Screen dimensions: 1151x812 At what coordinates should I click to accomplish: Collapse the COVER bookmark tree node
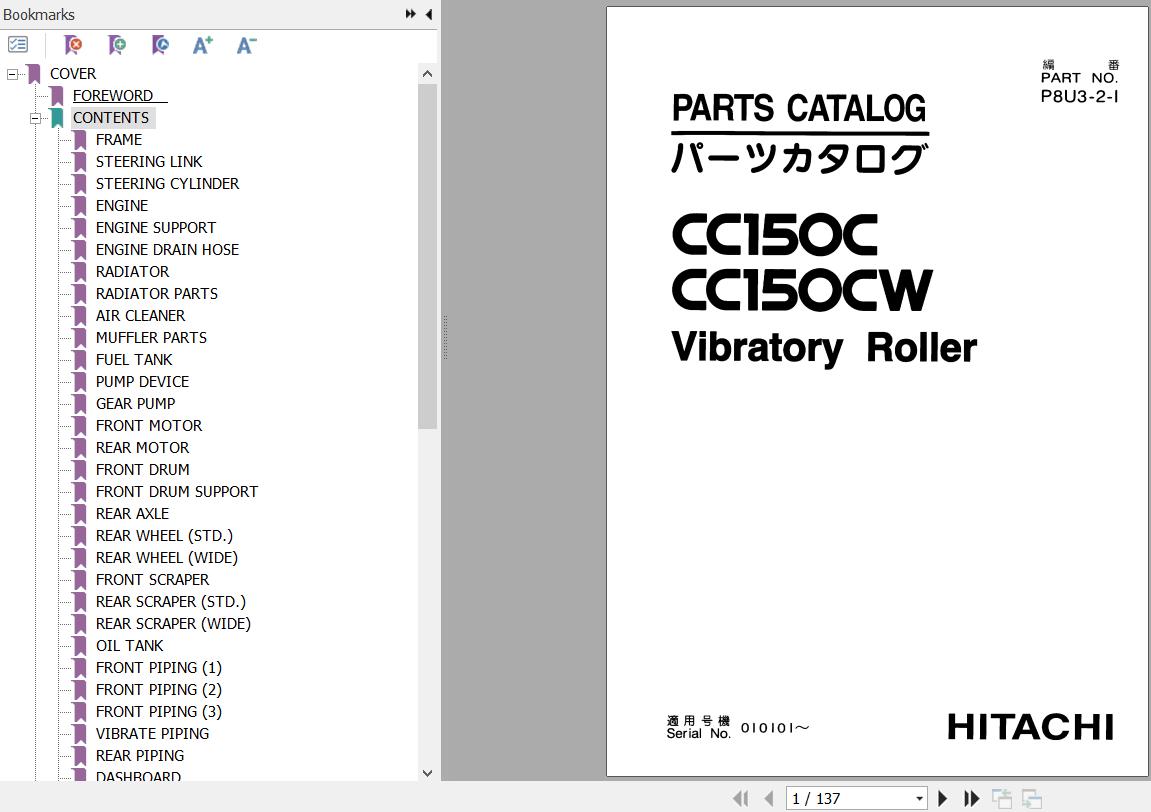(x=12, y=74)
